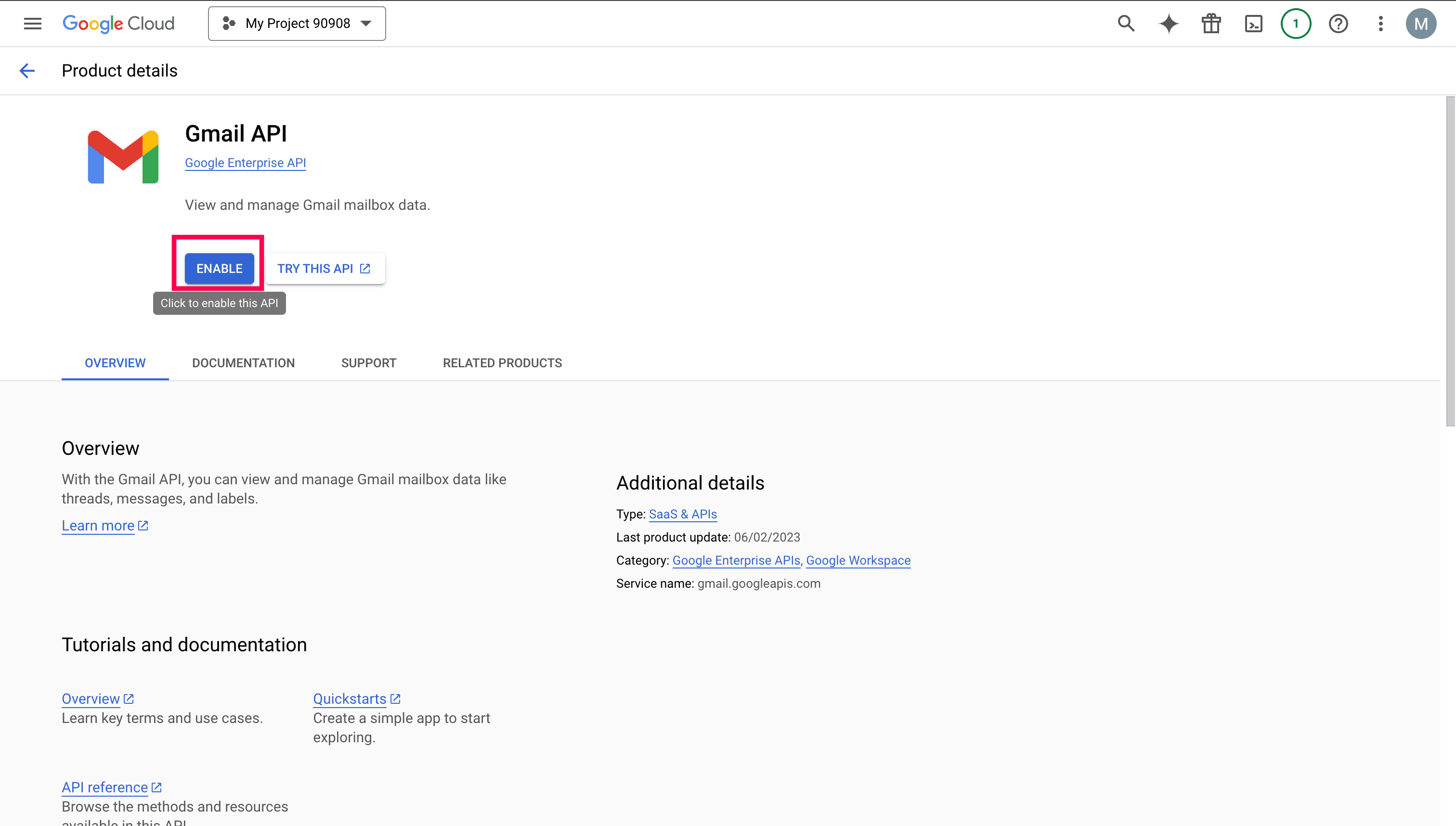Click the TRY THIS API button

pos(325,268)
